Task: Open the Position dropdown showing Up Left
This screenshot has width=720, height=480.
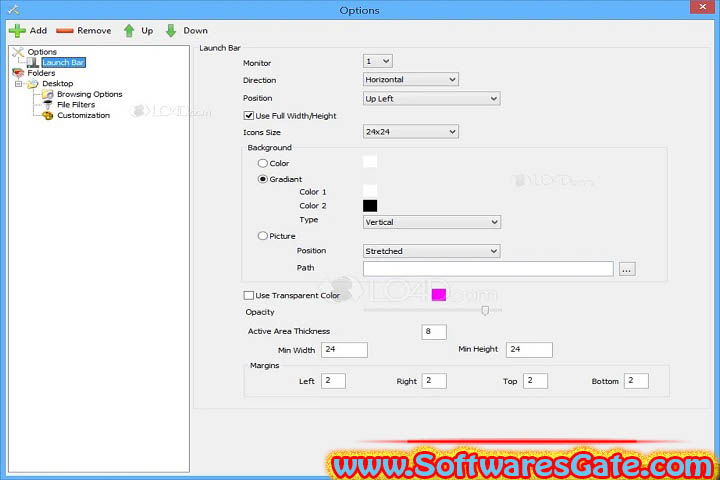Action: [x=432, y=98]
